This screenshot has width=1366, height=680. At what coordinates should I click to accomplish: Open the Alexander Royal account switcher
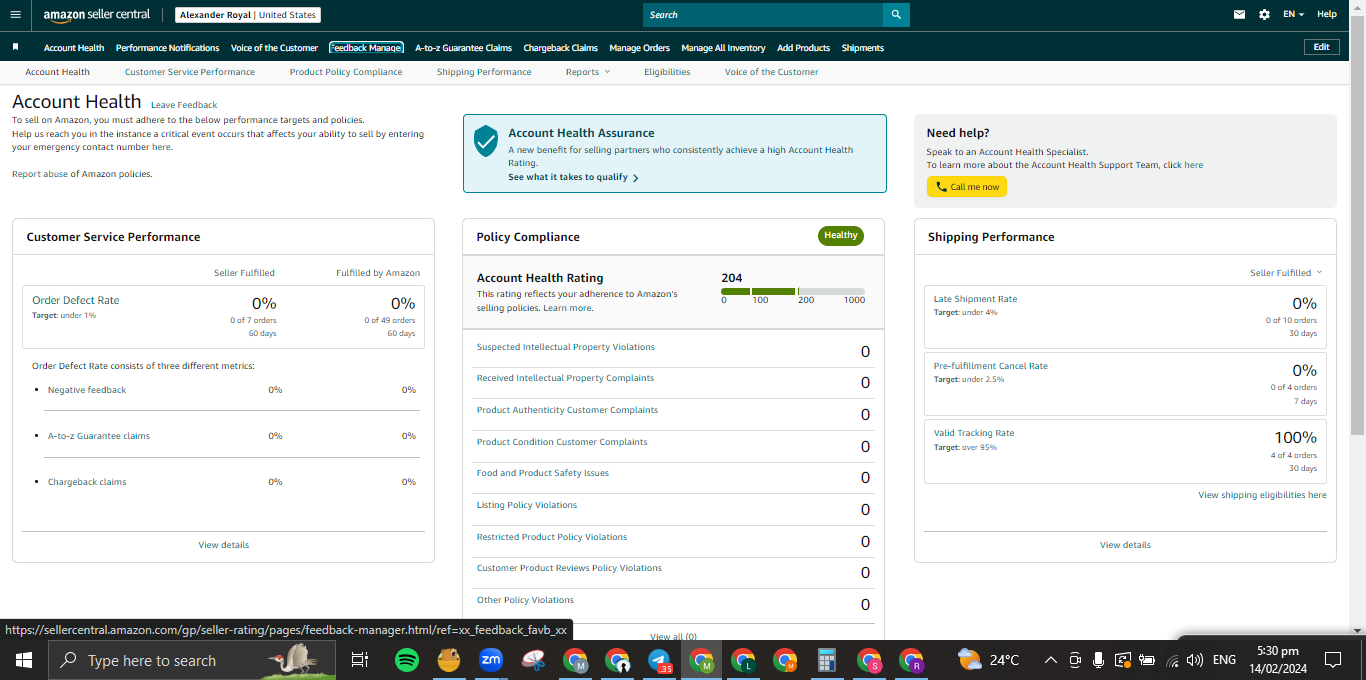[248, 15]
